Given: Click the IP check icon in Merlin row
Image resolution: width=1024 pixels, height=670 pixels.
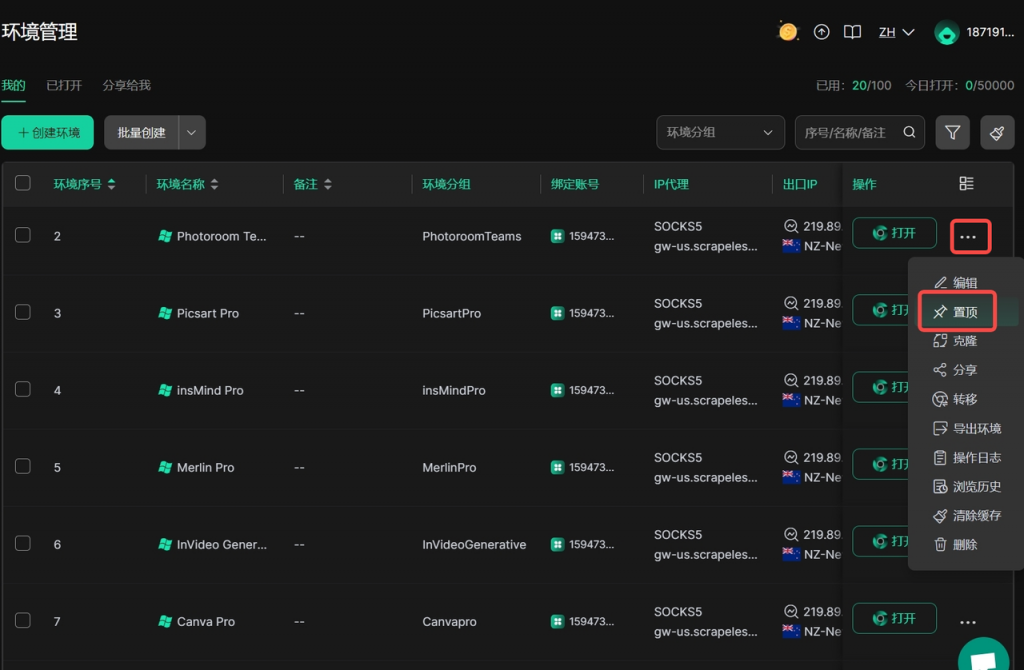Looking at the screenshot, I should [791, 457].
